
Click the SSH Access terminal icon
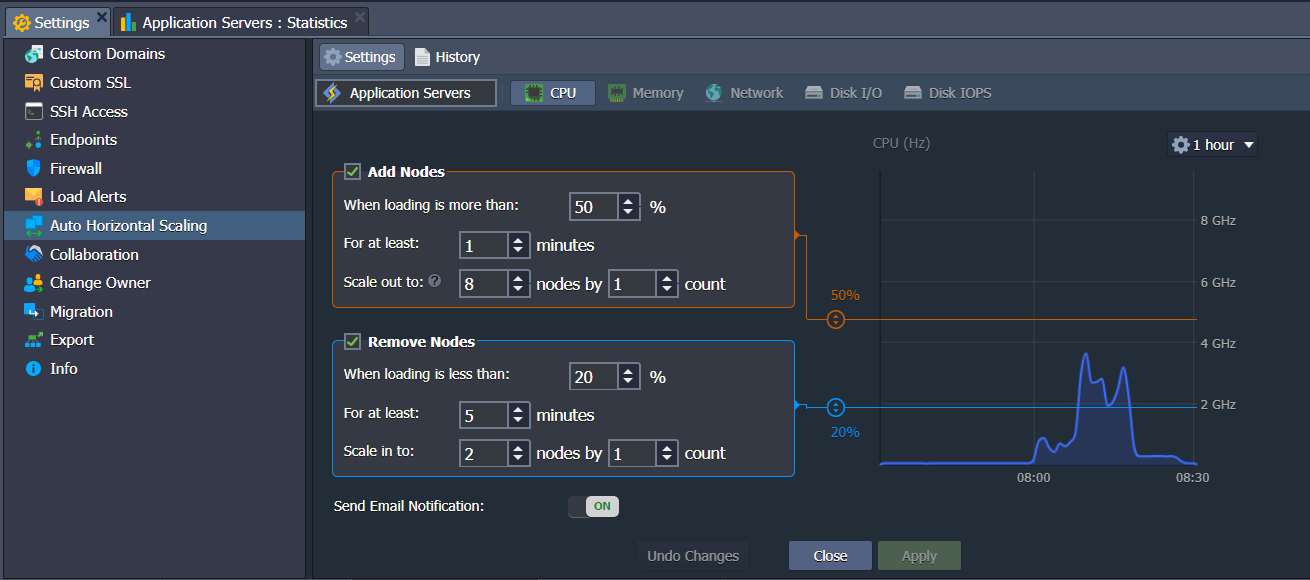34,112
